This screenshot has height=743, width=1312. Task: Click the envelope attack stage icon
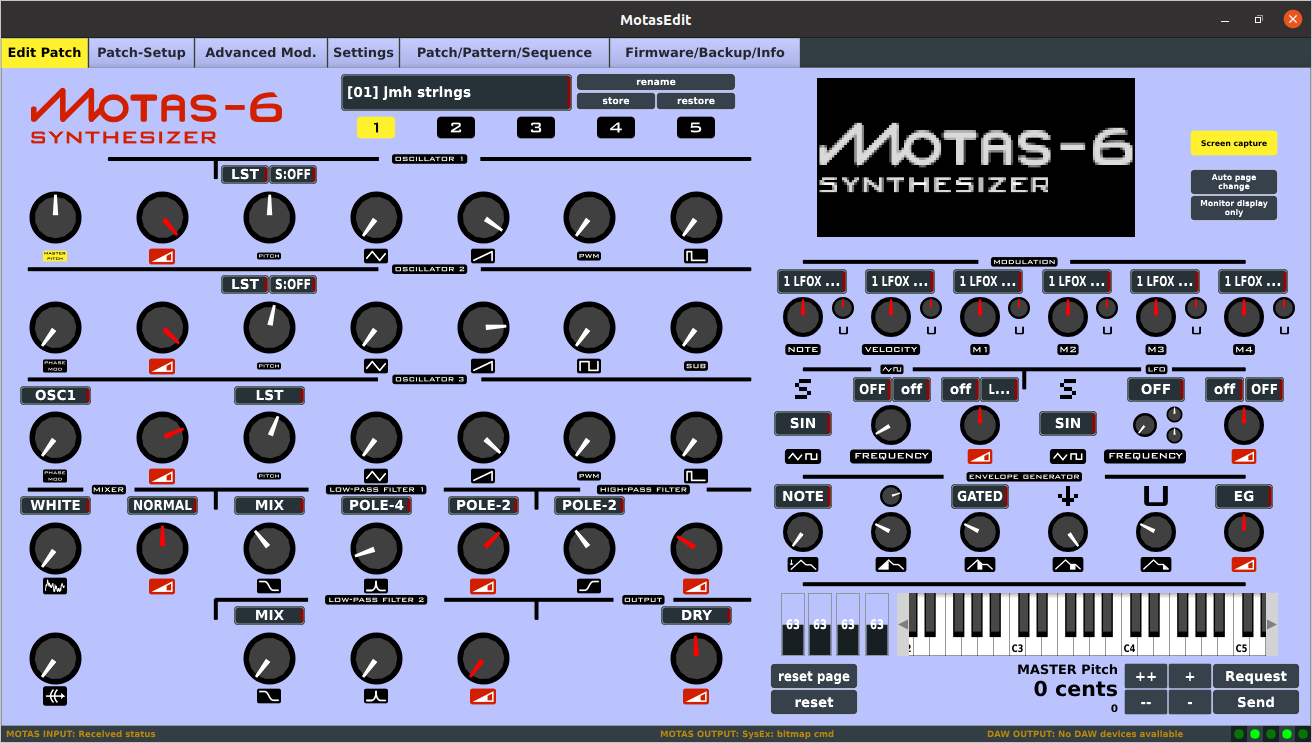coord(891,565)
